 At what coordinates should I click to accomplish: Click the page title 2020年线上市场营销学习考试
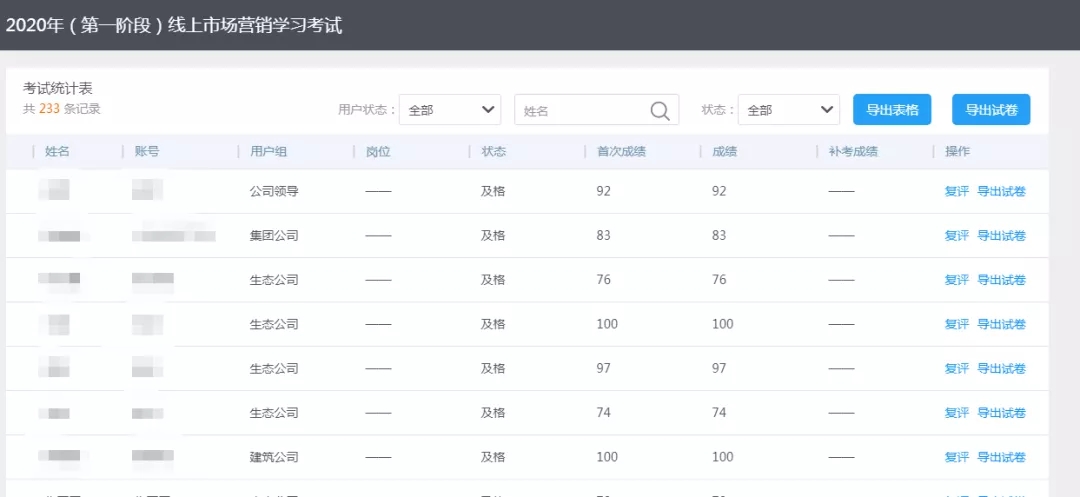(174, 26)
